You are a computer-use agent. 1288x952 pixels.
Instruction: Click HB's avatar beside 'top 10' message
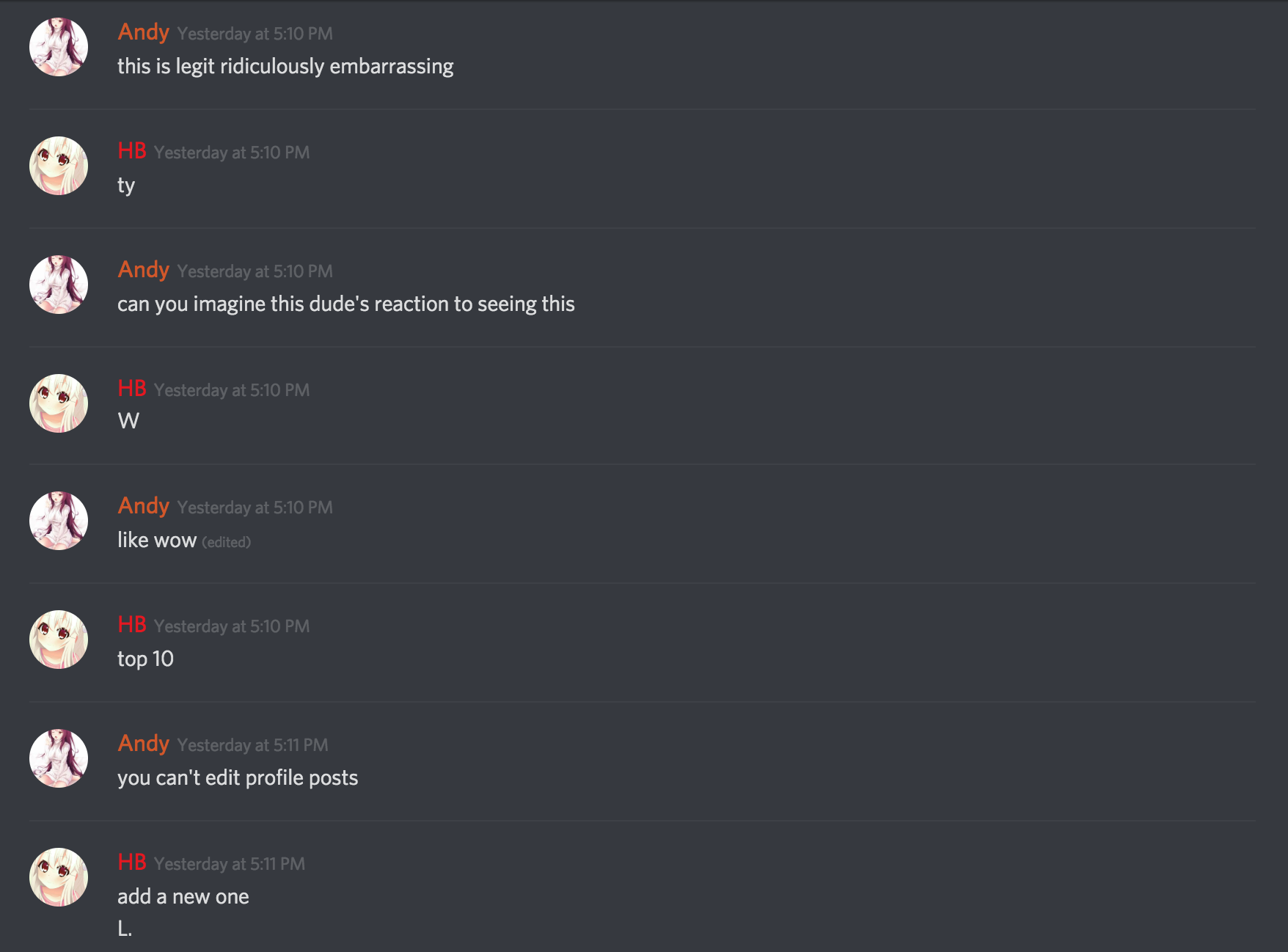coord(59,640)
